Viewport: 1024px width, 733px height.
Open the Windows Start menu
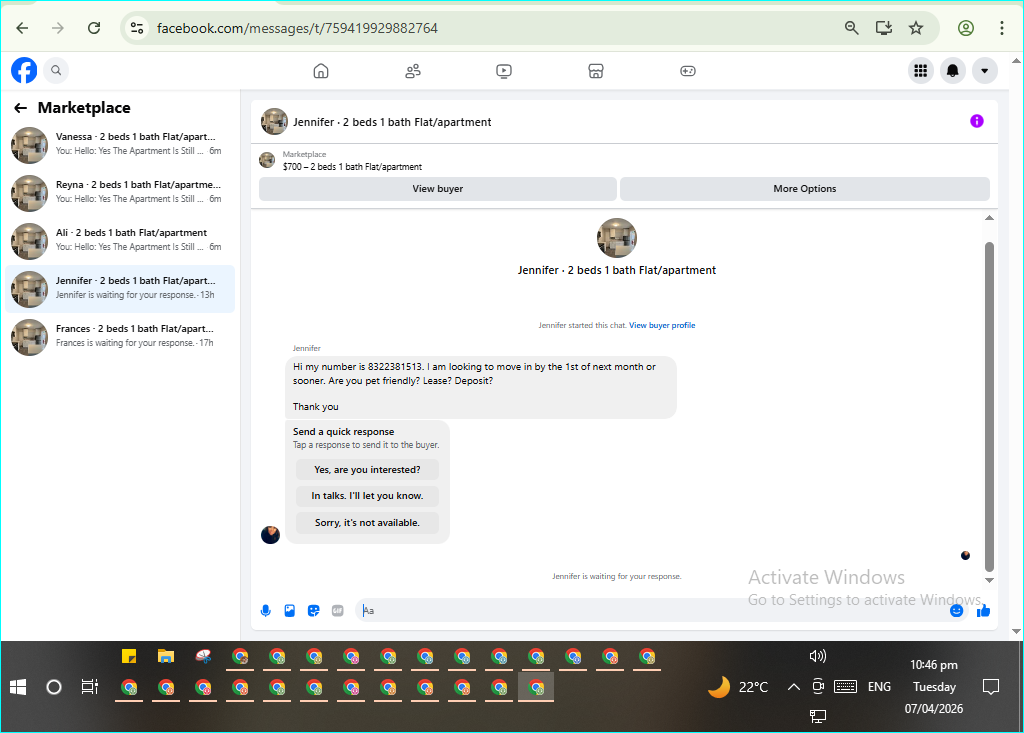(x=18, y=687)
